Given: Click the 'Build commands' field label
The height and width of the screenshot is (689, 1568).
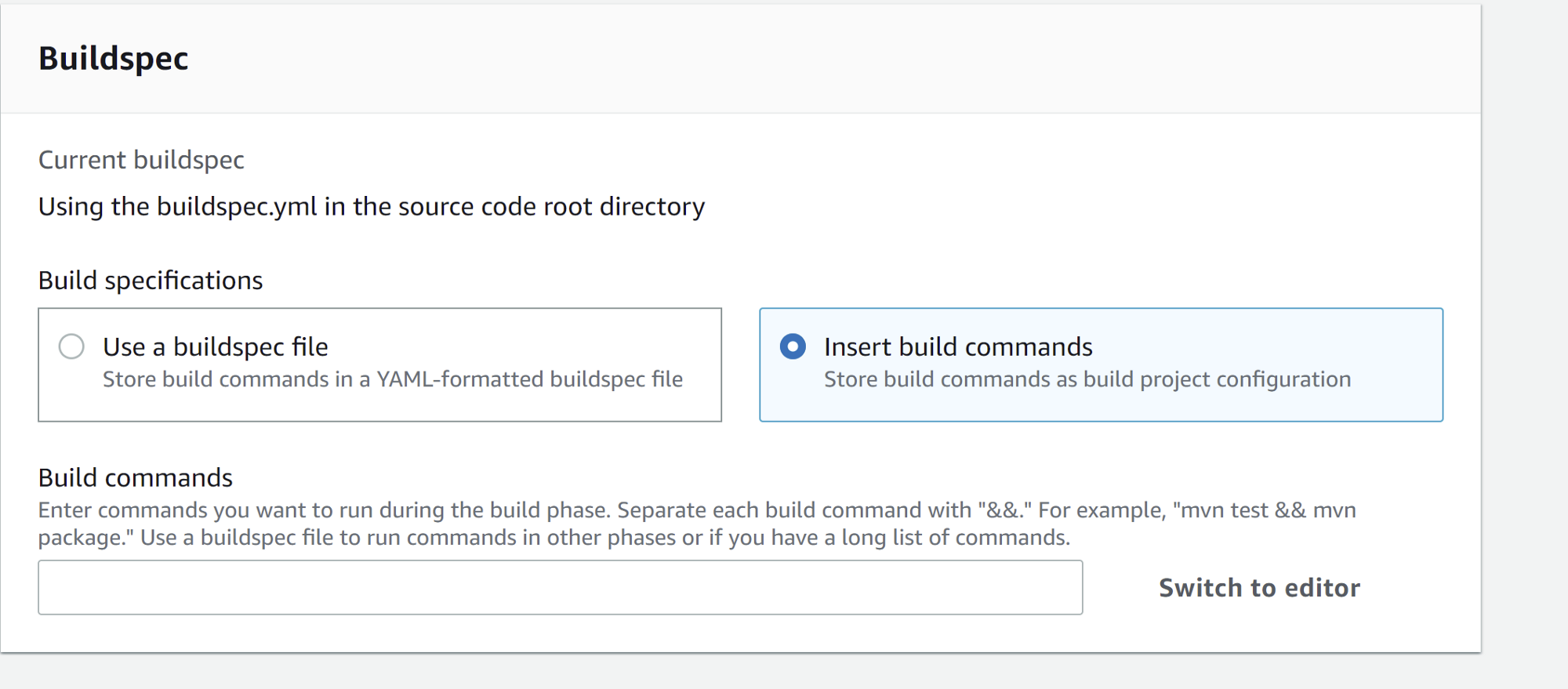Looking at the screenshot, I should pos(136,477).
